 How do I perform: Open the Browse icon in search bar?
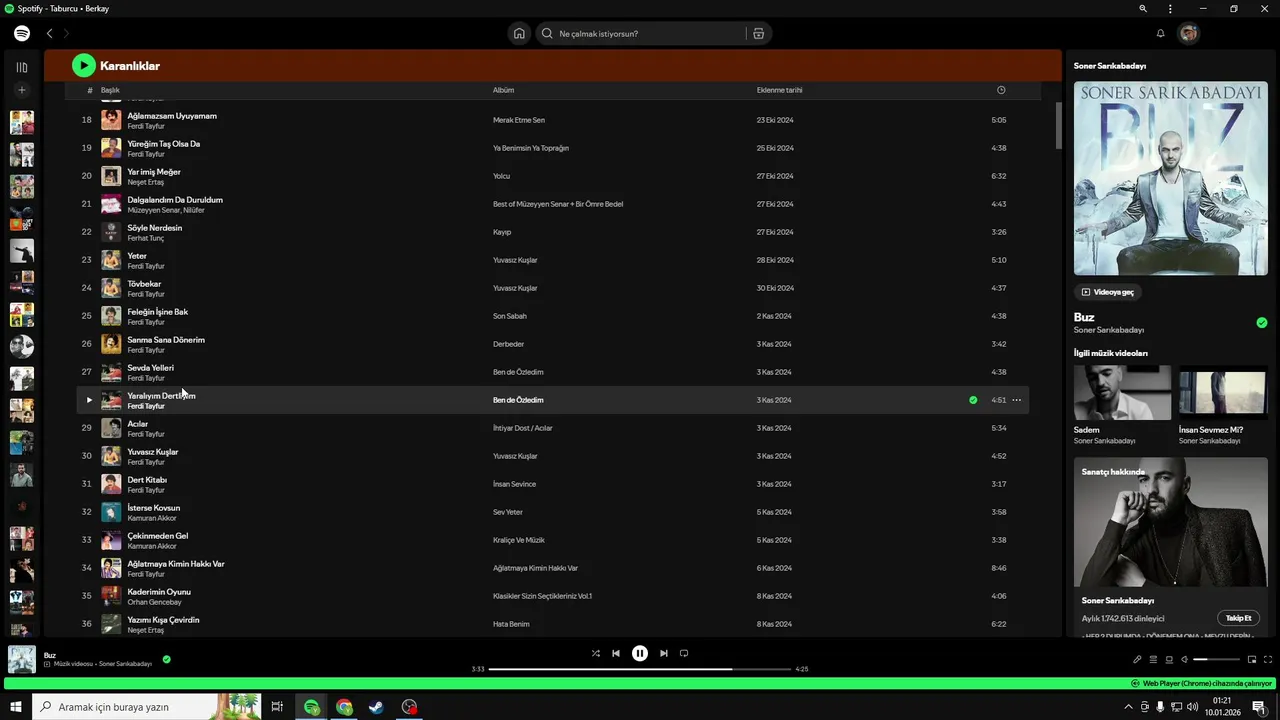tap(759, 33)
